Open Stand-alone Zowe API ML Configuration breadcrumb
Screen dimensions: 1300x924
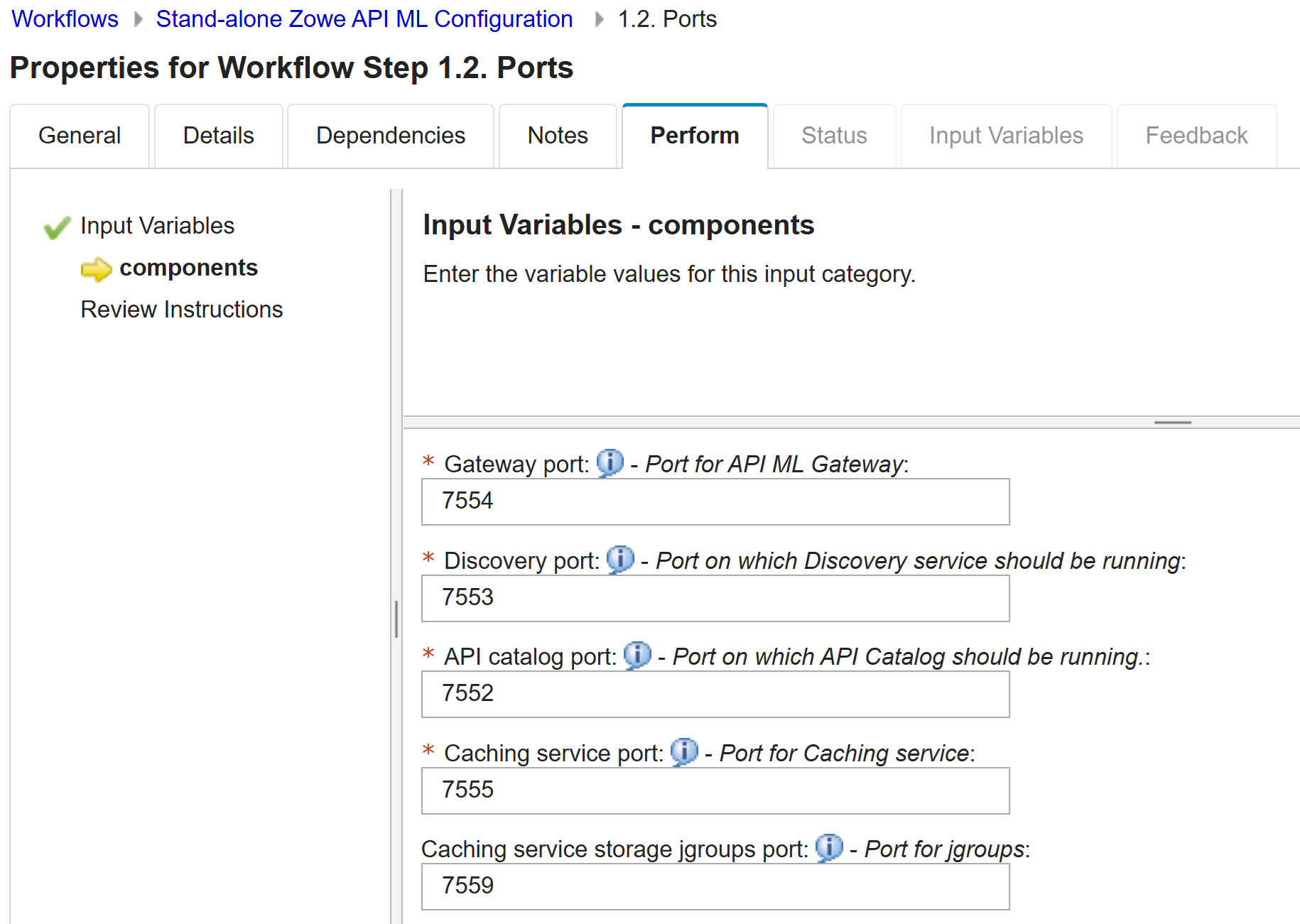click(x=364, y=18)
